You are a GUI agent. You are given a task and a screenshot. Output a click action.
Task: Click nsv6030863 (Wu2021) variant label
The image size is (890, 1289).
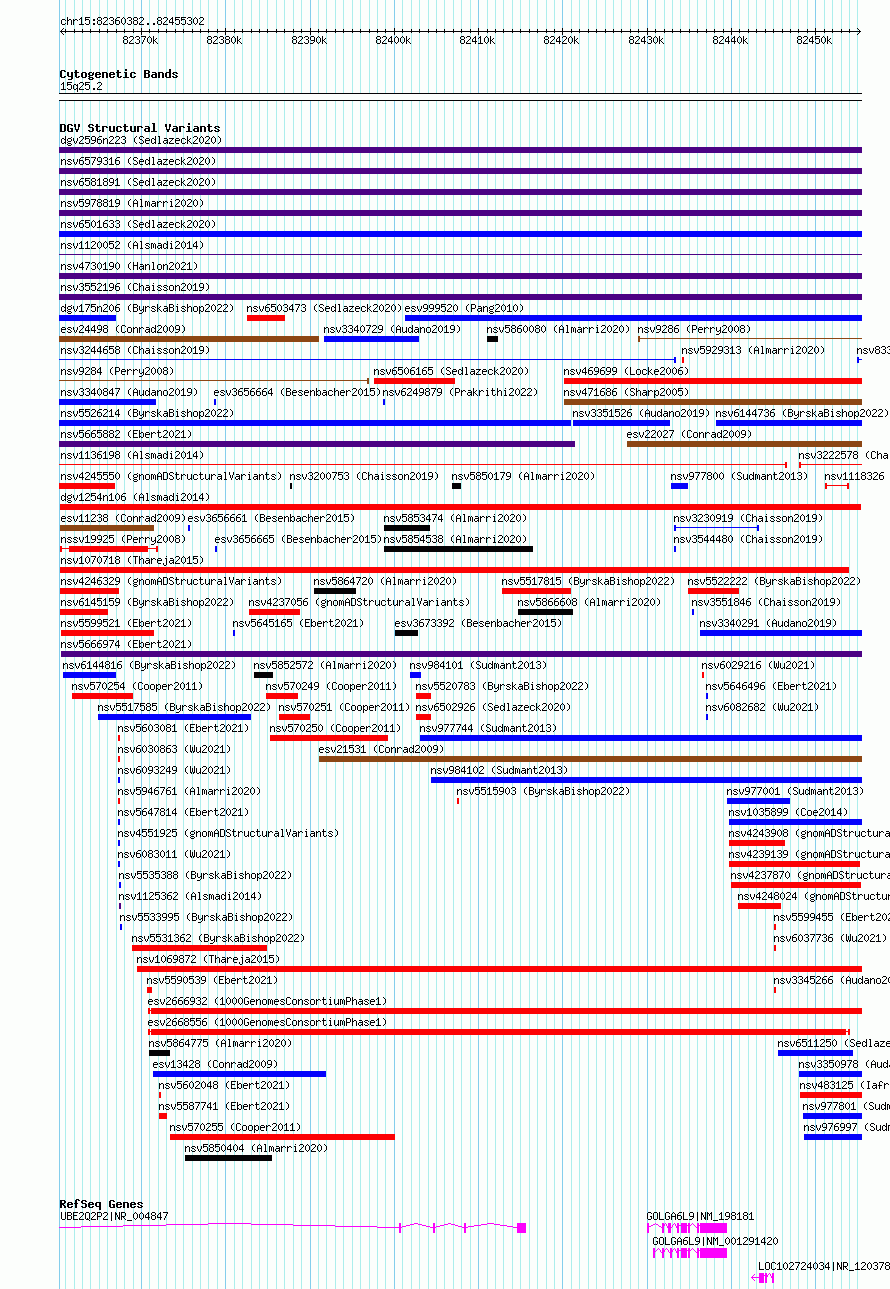tap(174, 749)
